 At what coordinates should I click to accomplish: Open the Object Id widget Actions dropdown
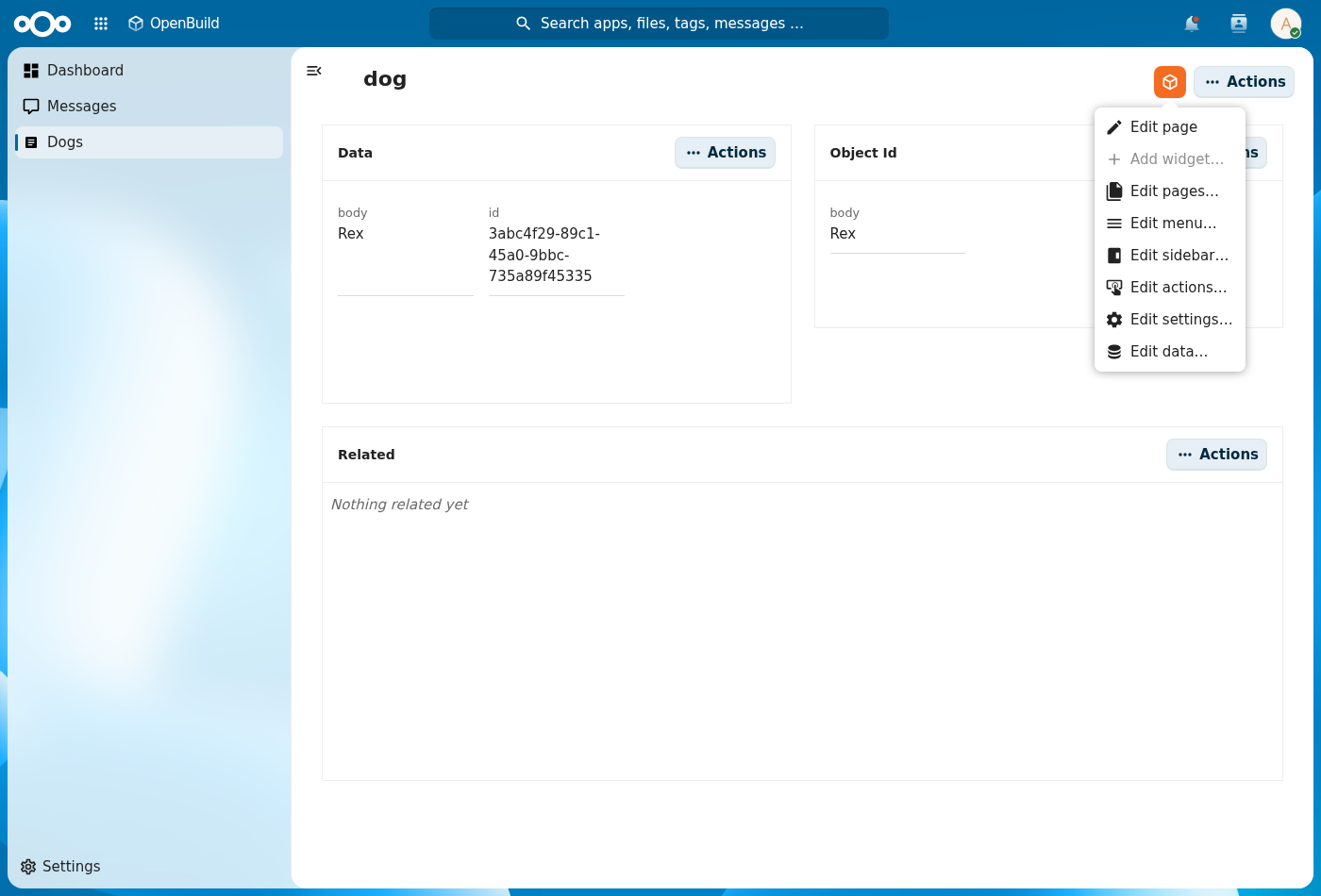point(1255,153)
